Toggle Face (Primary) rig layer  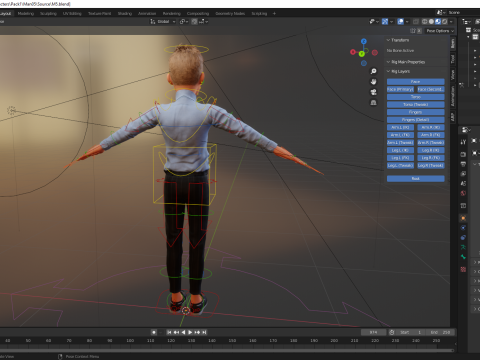click(400, 89)
